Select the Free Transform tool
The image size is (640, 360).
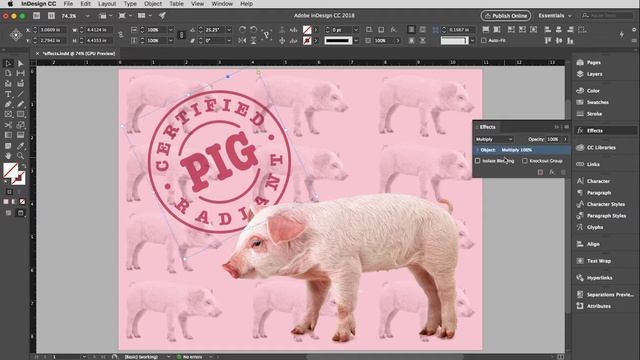click(20, 125)
